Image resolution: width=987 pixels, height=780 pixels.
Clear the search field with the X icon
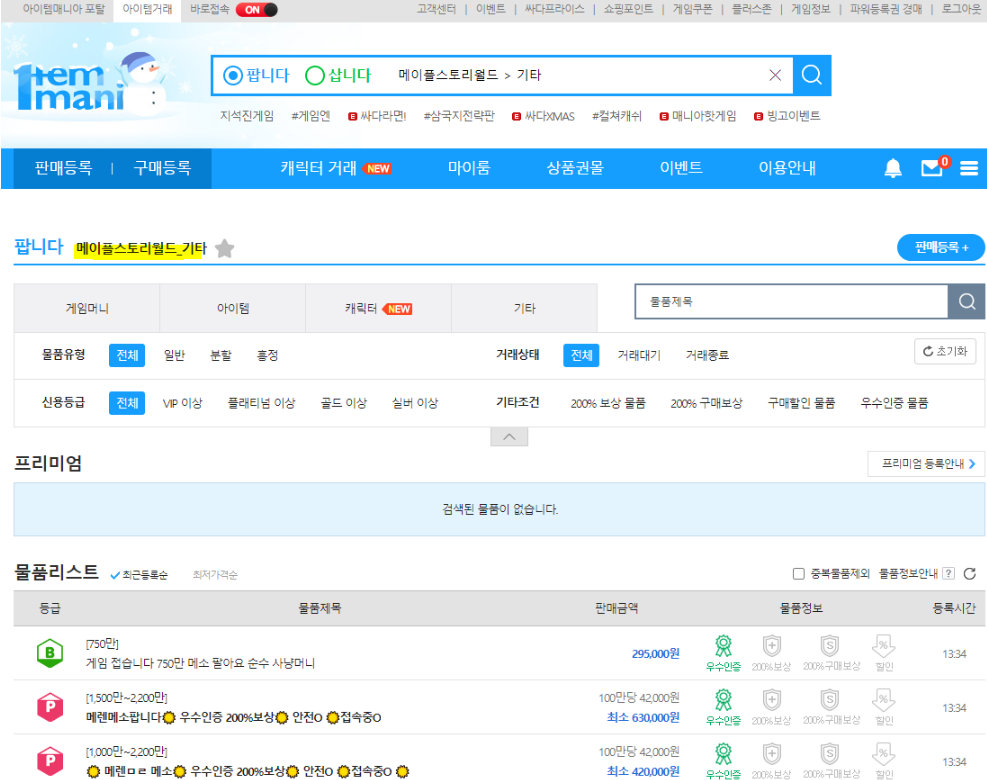click(775, 76)
